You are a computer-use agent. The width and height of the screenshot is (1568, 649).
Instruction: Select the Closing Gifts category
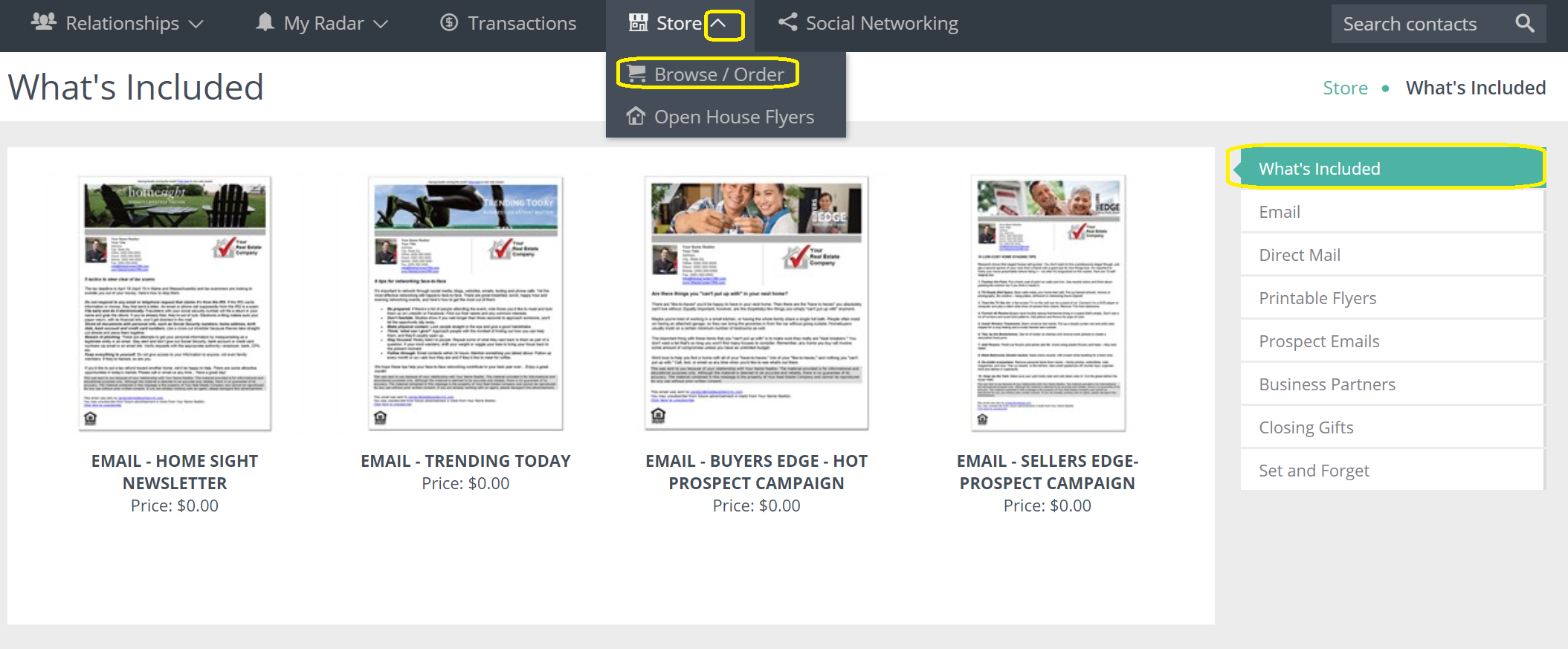(x=1306, y=427)
